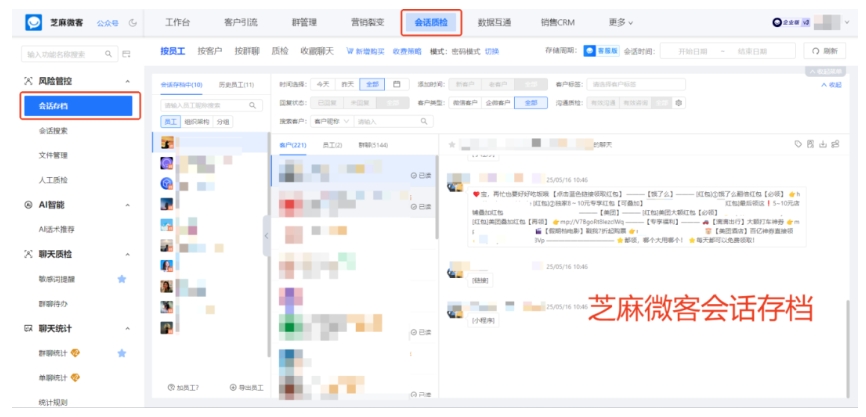Open the 营销裂变 top tab
This screenshot has width=866, height=417.
click(x=367, y=23)
